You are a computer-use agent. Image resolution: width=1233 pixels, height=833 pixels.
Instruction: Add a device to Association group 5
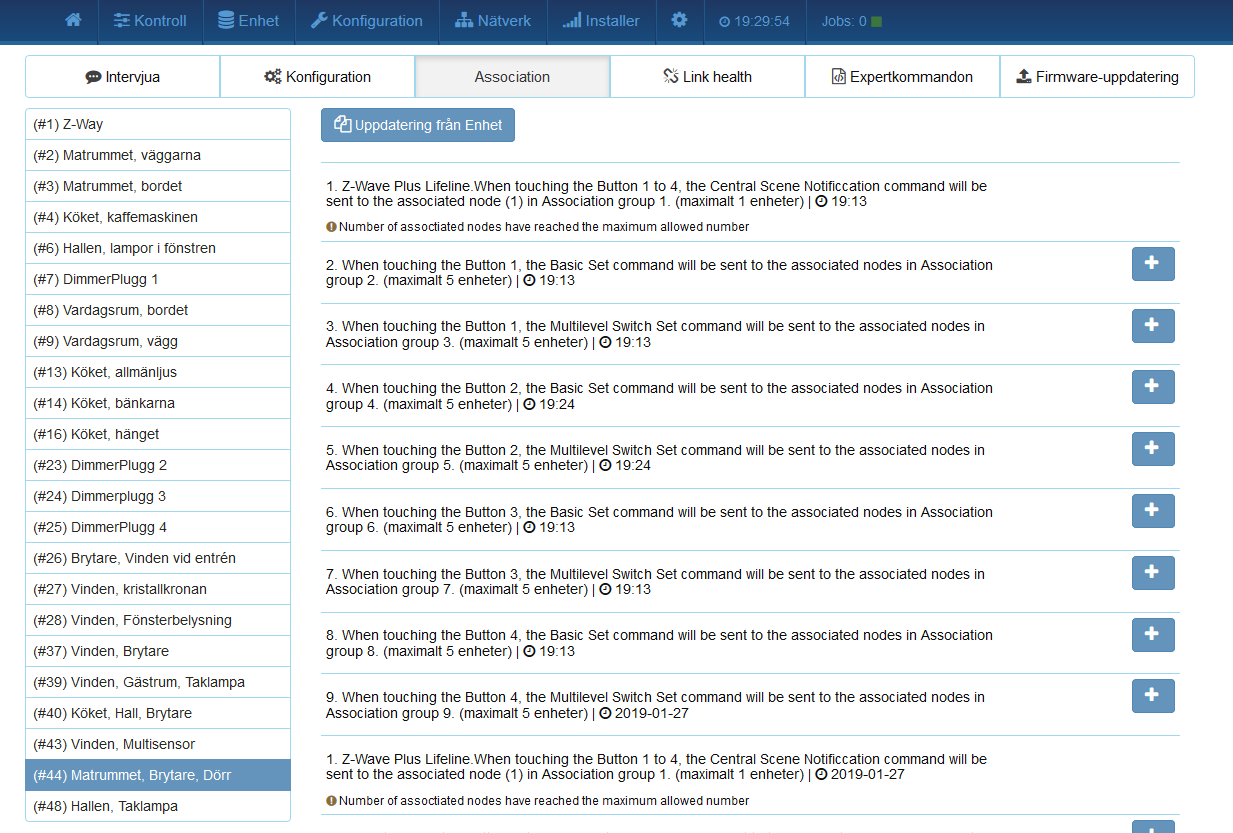coord(1152,448)
